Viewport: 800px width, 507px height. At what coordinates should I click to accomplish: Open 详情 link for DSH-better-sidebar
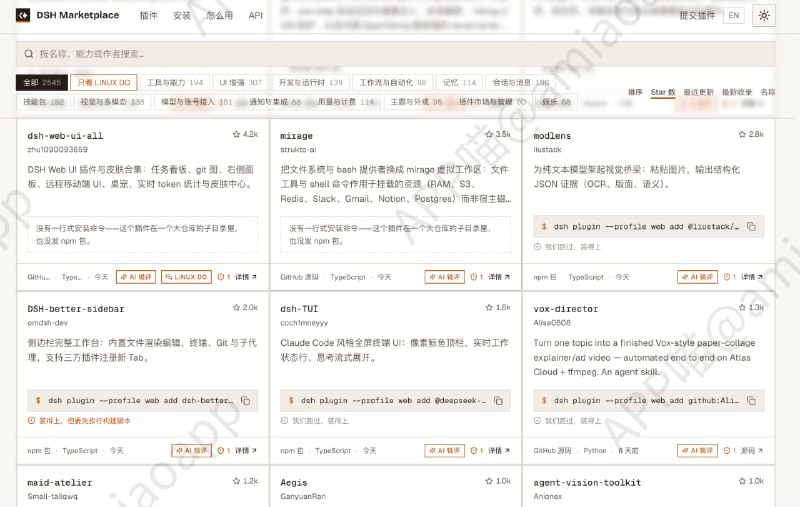[x=246, y=450]
